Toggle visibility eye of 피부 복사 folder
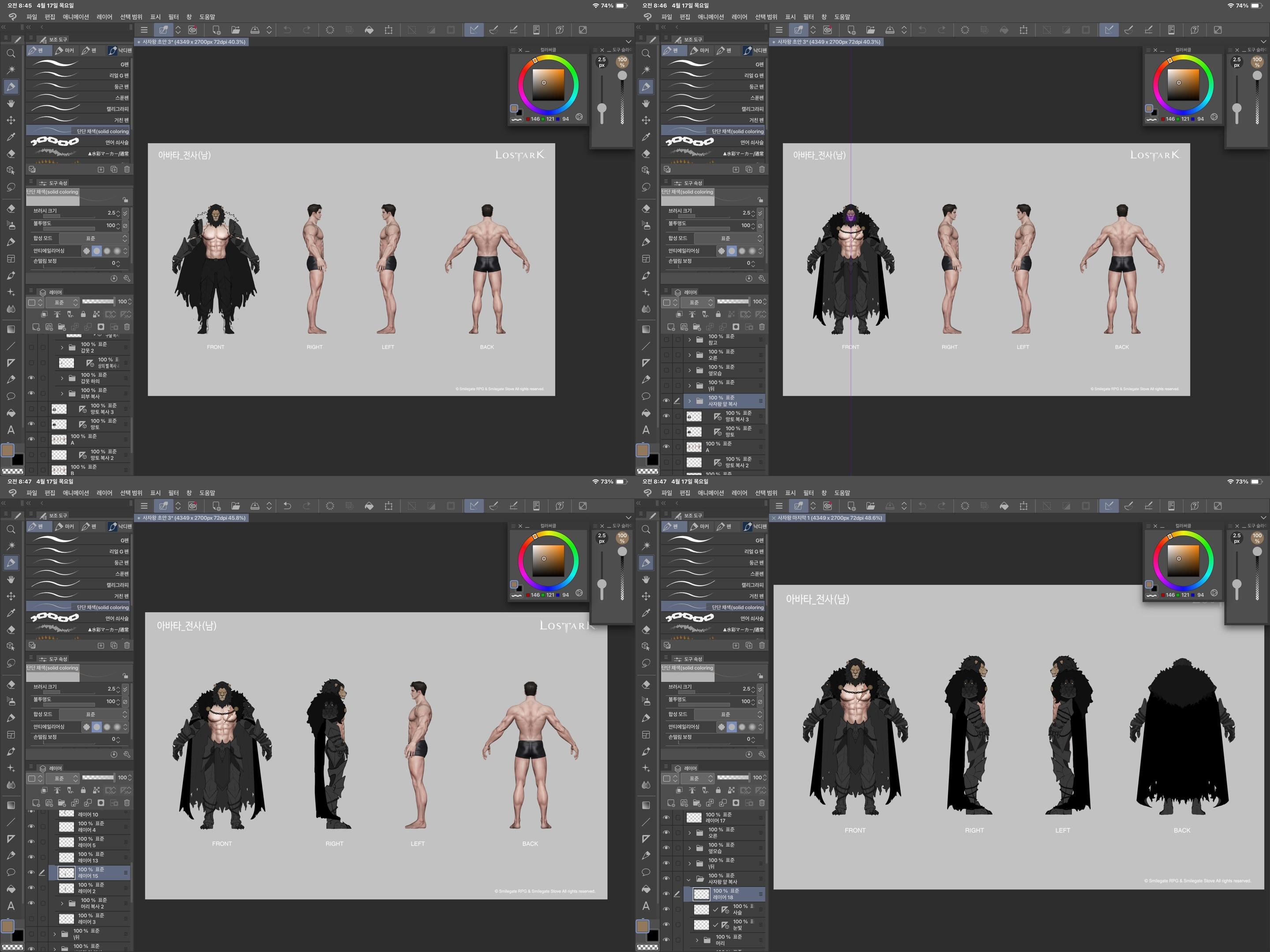This screenshot has height=952, width=1270. [x=31, y=393]
